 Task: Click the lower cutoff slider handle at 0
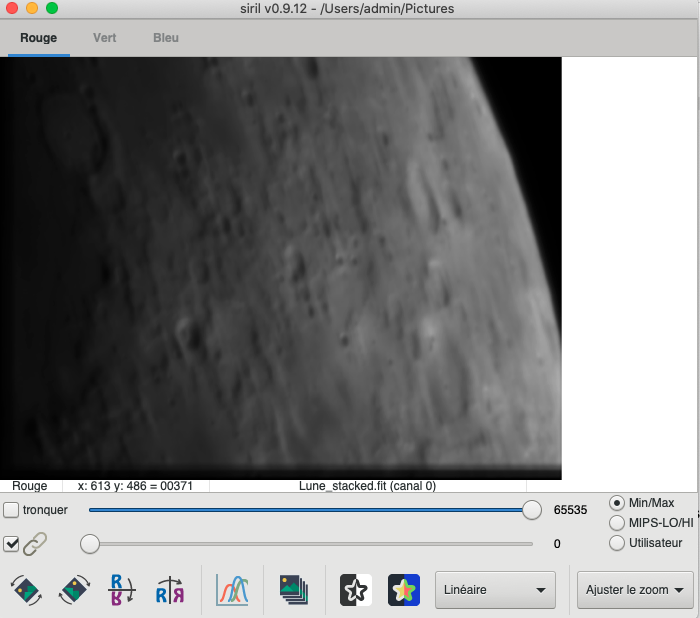(x=90, y=544)
